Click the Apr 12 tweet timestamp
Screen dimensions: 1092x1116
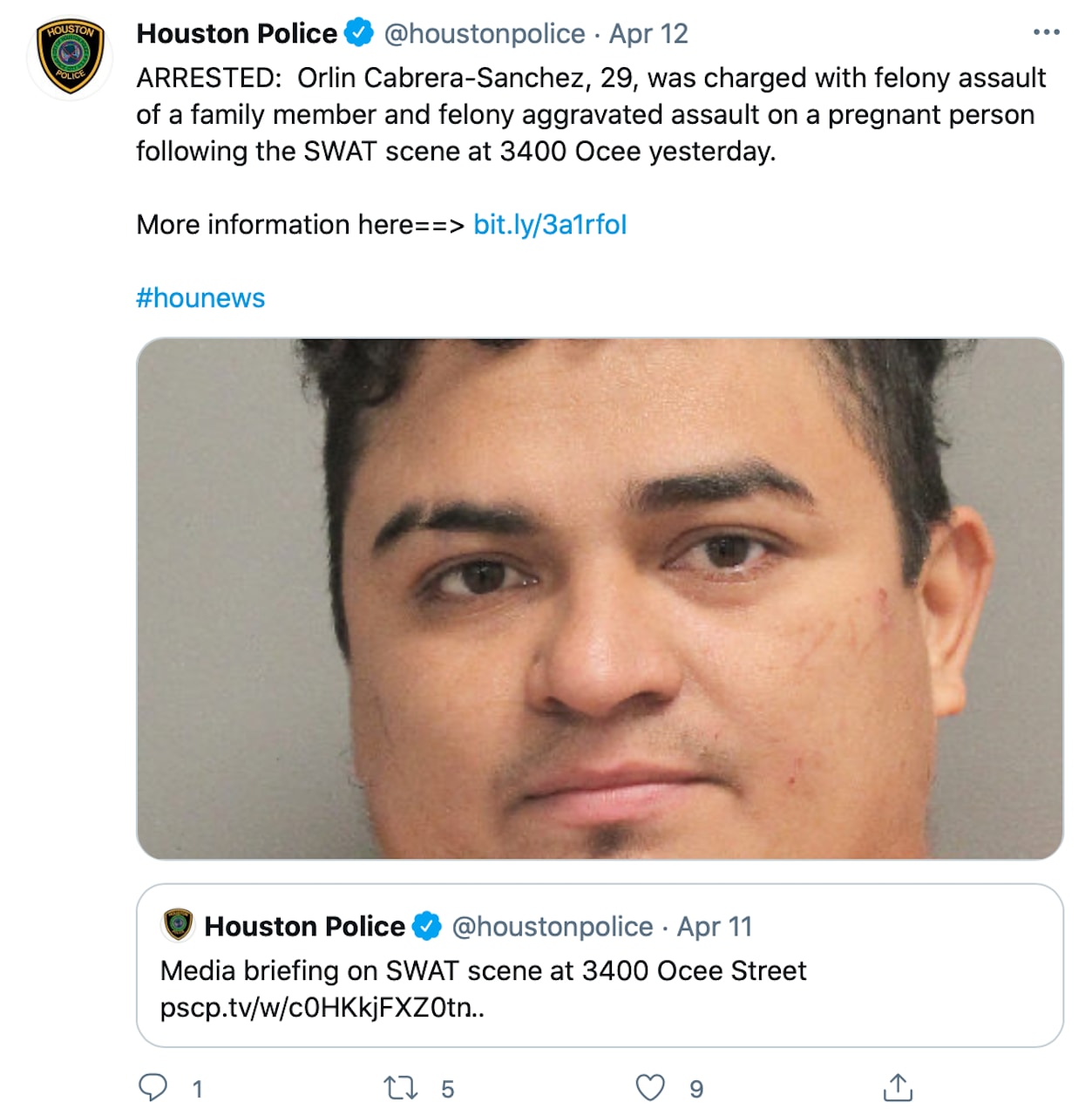648,33
